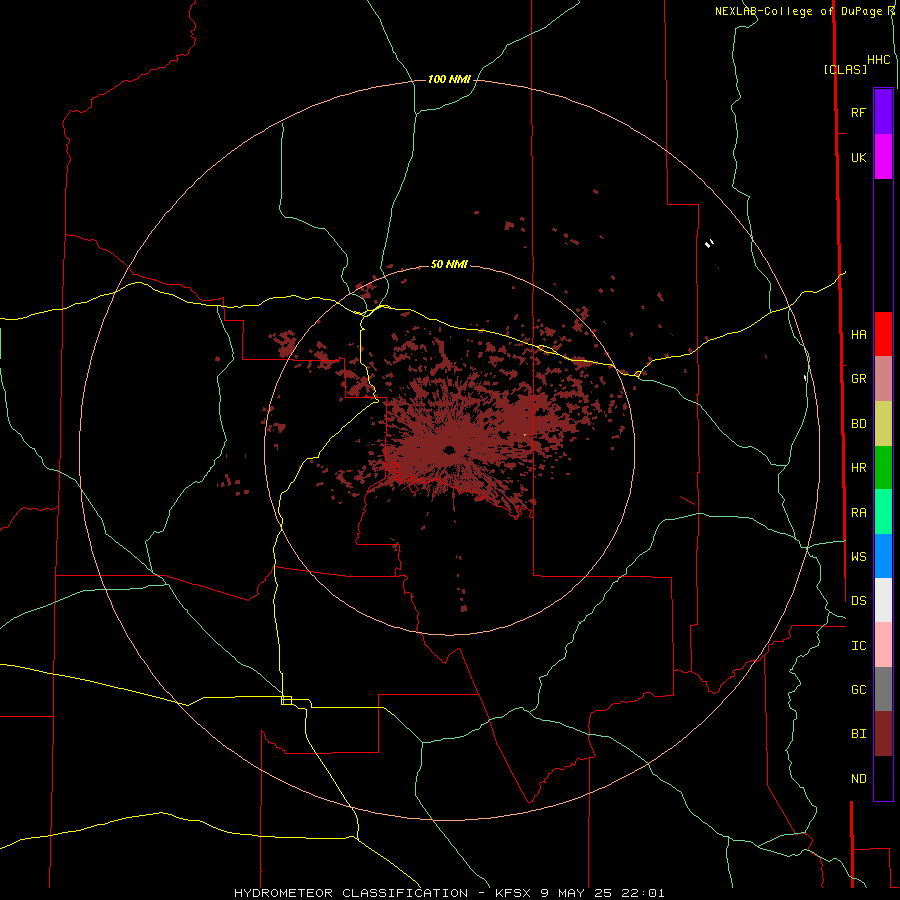This screenshot has width=900, height=900.
Task: Click the GR legend label
Action: tap(858, 379)
